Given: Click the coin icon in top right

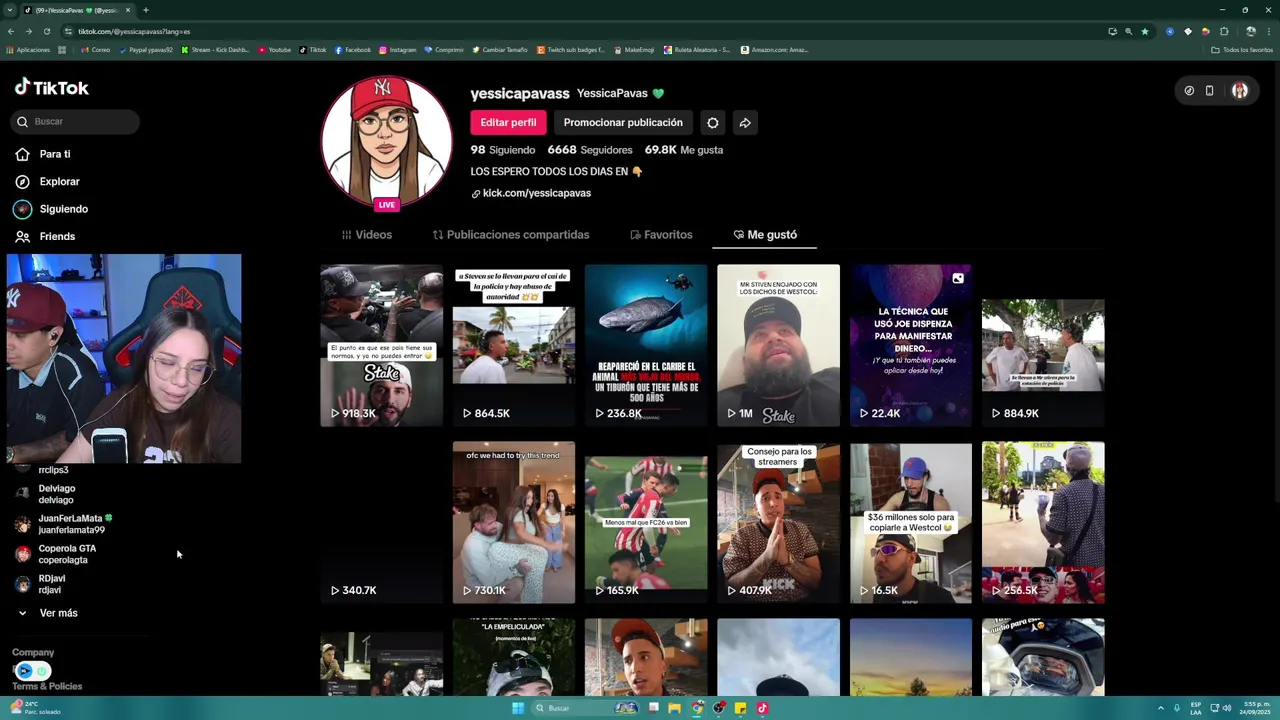Looking at the screenshot, I should click(x=1189, y=91).
